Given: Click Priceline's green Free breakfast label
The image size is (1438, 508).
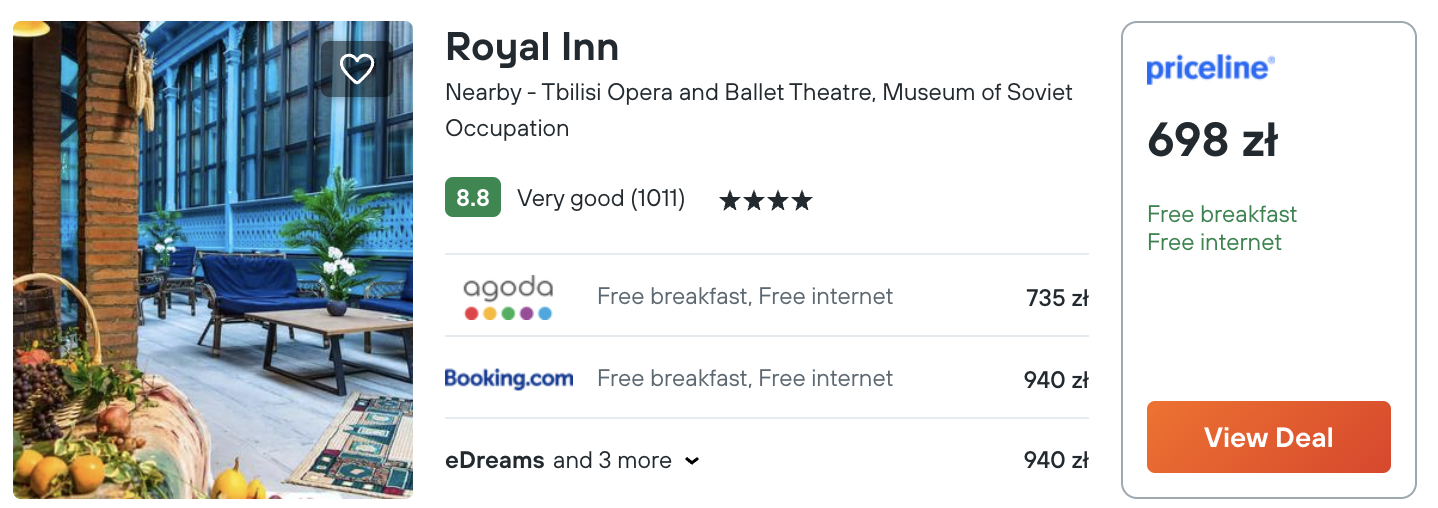Looking at the screenshot, I should tap(1222, 214).
